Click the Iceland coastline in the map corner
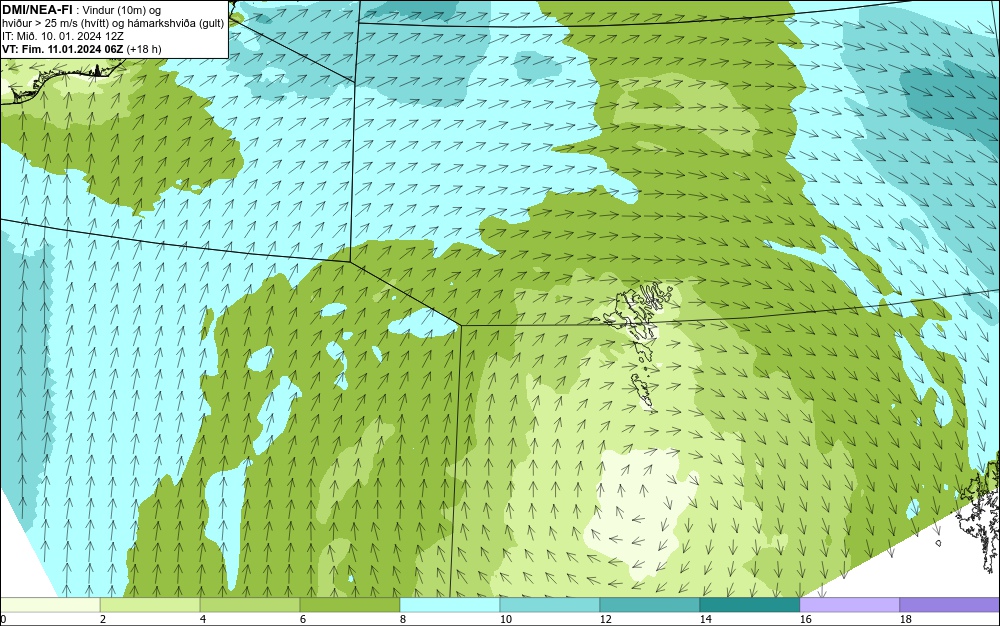 pyautogui.click(x=61, y=82)
